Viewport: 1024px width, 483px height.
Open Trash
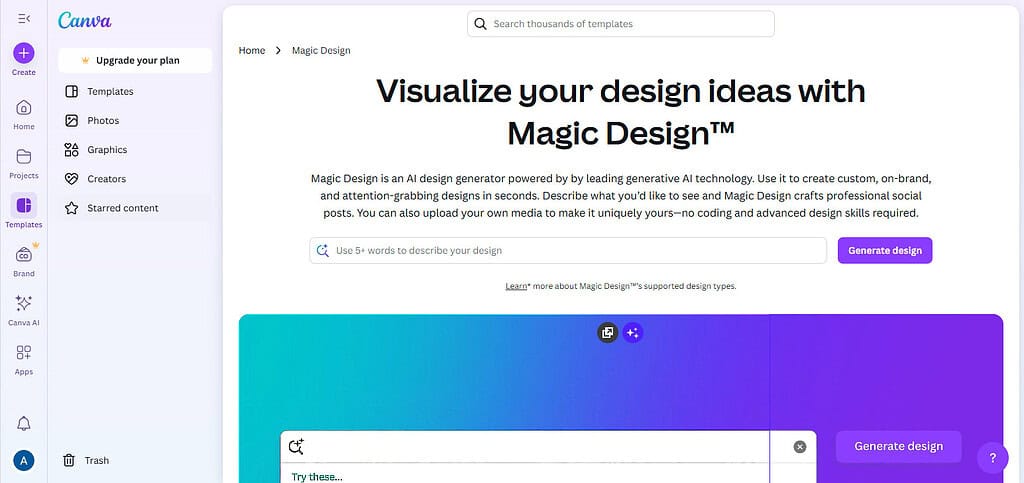pyautogui.click(x=86, y=460)
